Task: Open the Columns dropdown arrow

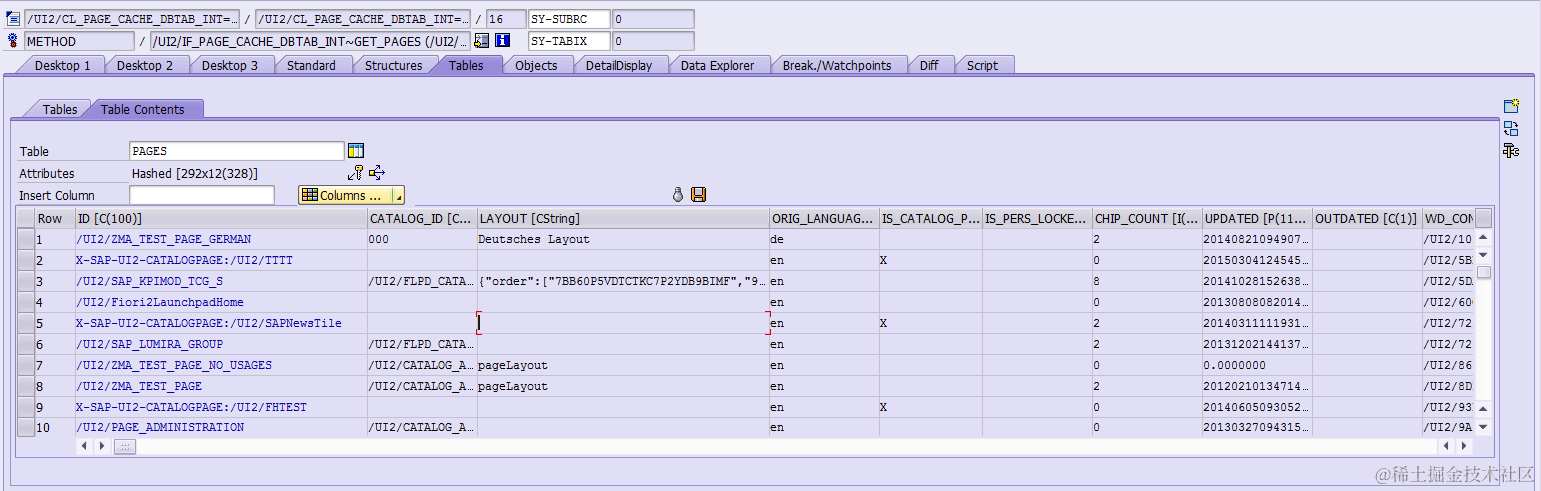Action: tap(397, 196)
